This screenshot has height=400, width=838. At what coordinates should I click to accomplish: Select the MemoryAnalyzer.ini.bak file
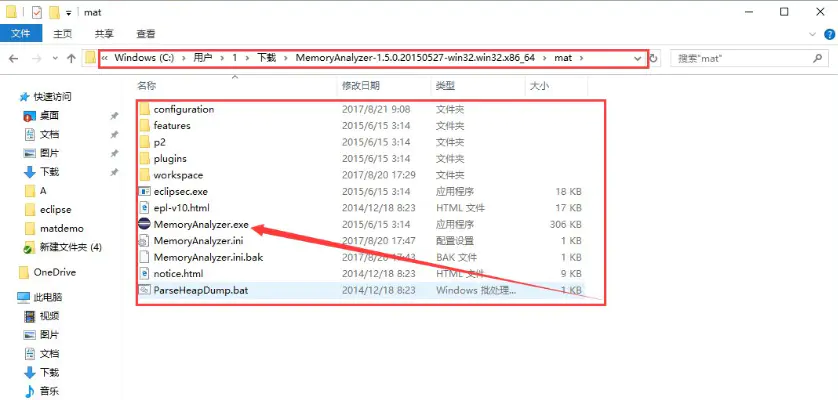coord(208,257)
